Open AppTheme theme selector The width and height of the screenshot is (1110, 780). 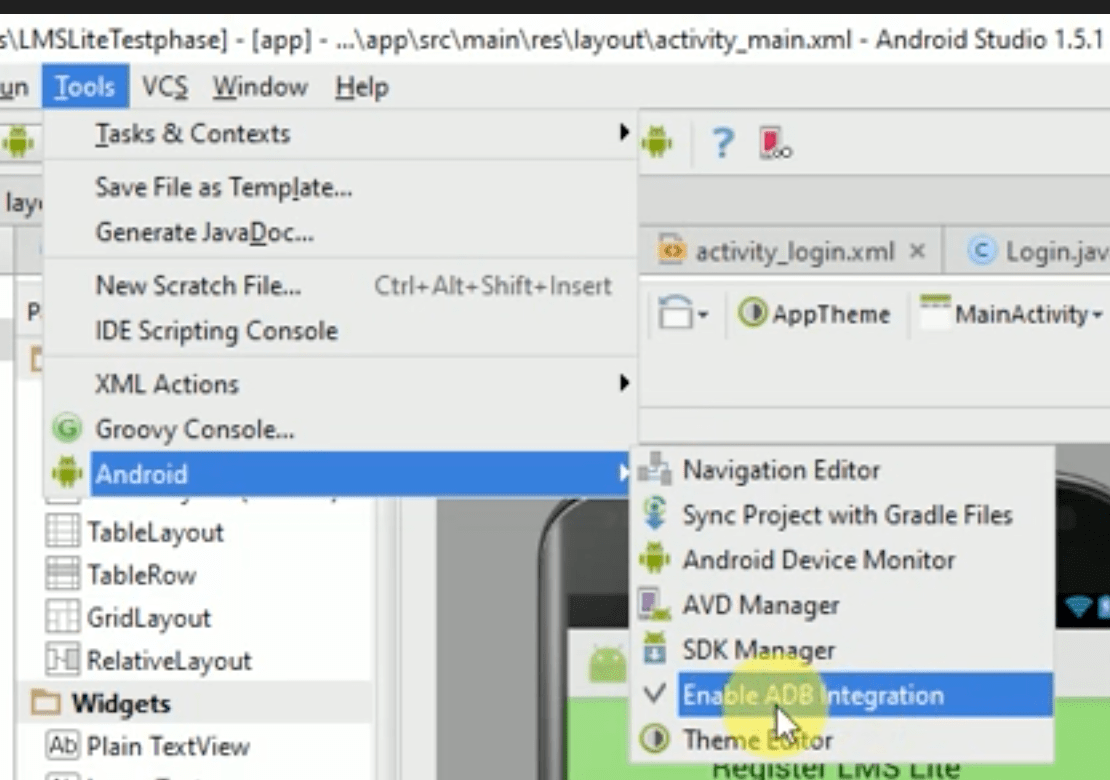pos(814,314)
